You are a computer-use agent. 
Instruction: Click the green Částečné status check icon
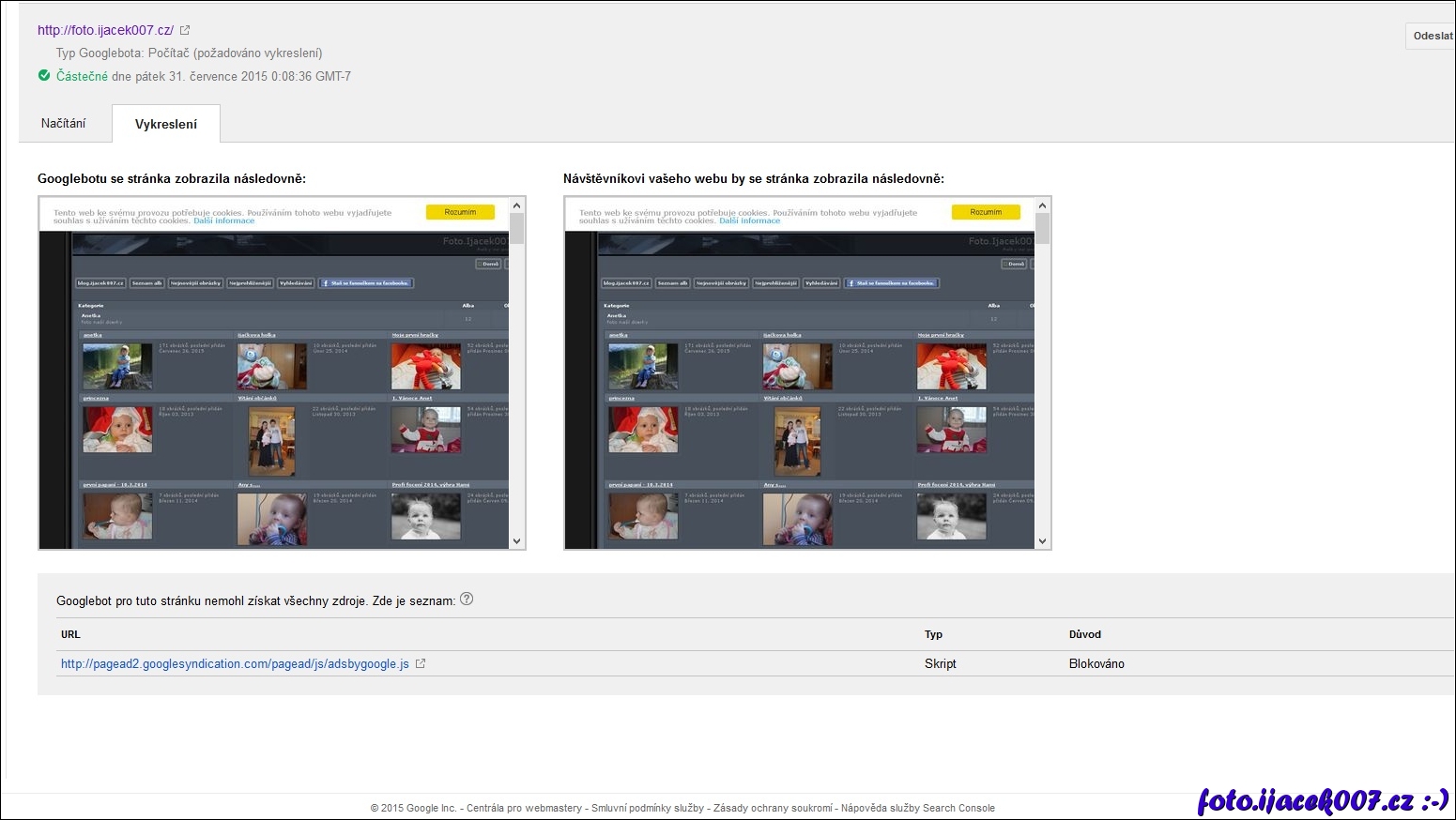tap(44, 76)
